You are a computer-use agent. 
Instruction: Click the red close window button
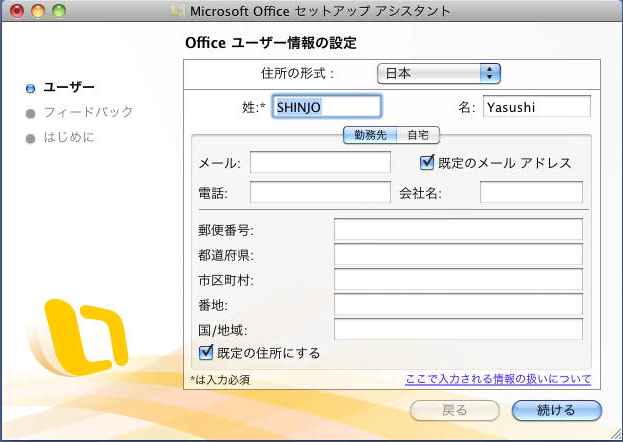click(x=17, y=11)
